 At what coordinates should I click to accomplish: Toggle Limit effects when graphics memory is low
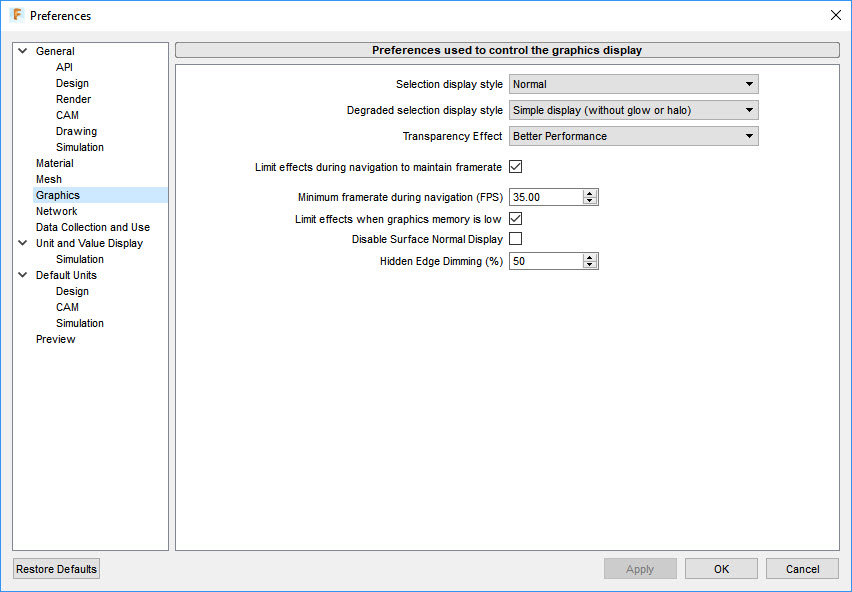[516, 219]
